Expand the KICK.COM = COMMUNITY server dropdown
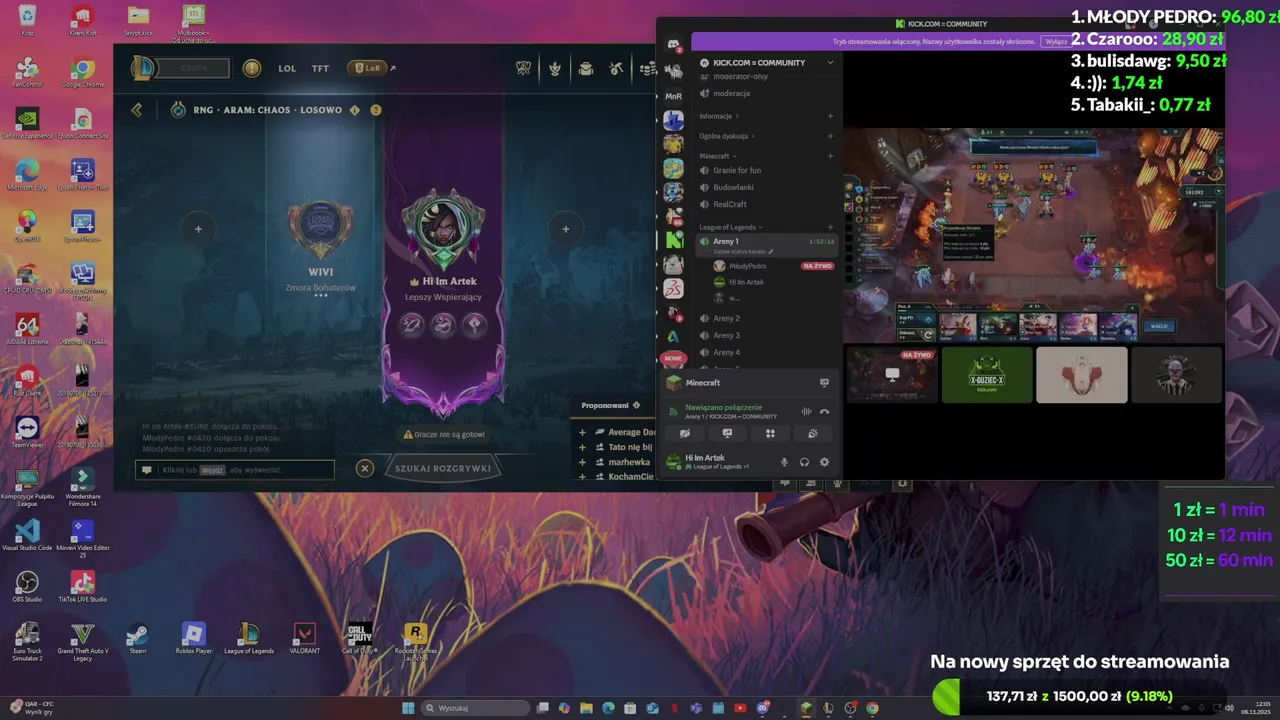The height and width of the screenshot is (720, 1280). point(830,63)
